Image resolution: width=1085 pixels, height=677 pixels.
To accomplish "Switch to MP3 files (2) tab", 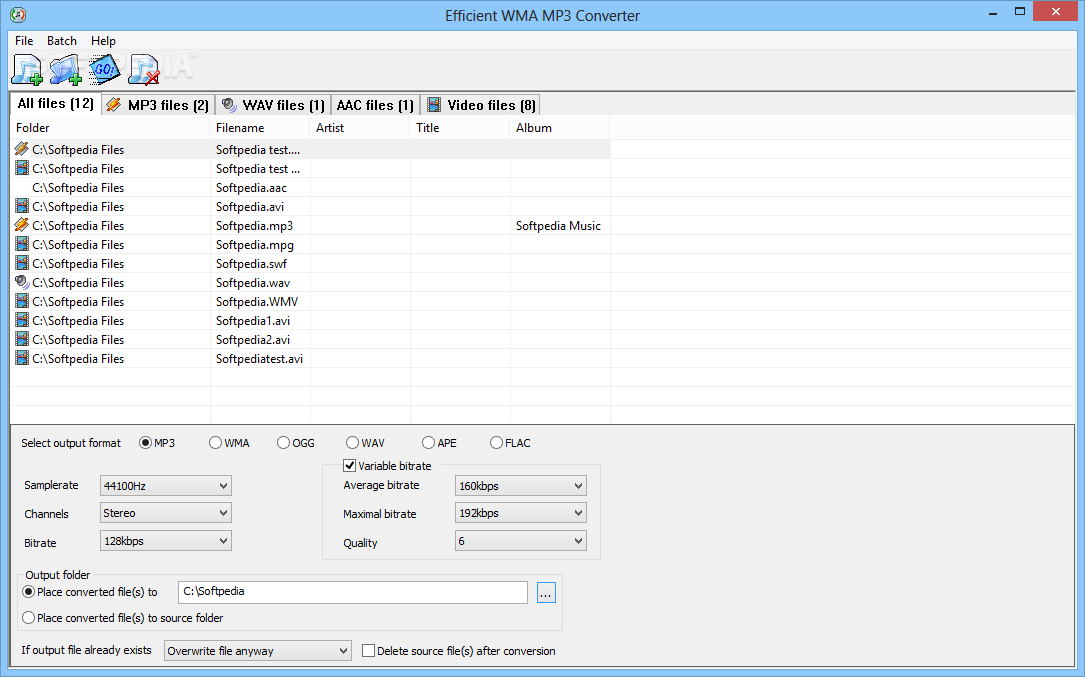I will (x=158, y=105).
